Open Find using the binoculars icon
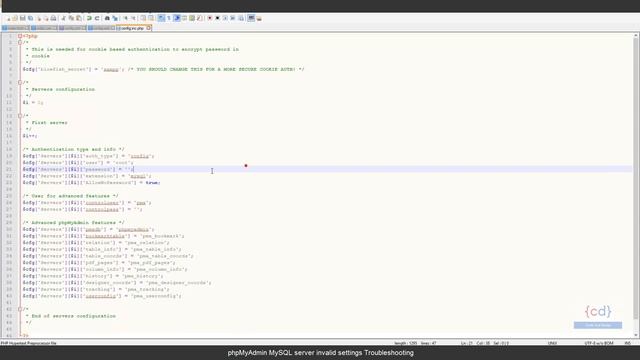The image size is (640, 360). pyautogui.click(x=107, y=18)
